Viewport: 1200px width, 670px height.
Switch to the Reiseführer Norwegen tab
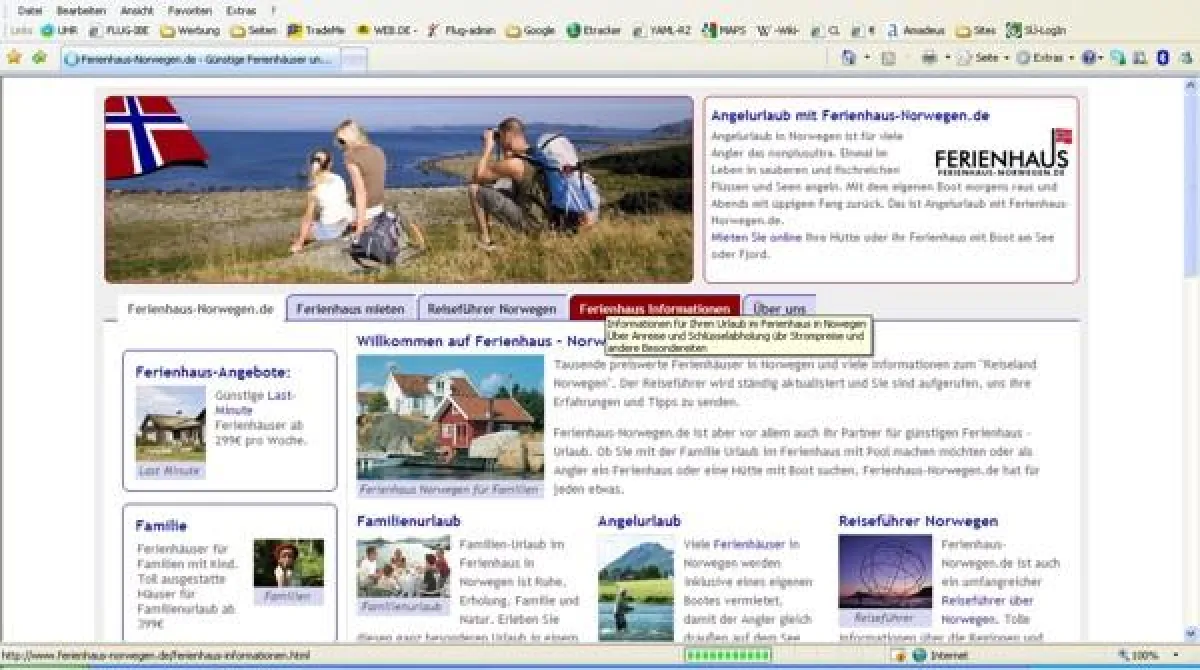(x=491, y=307)
